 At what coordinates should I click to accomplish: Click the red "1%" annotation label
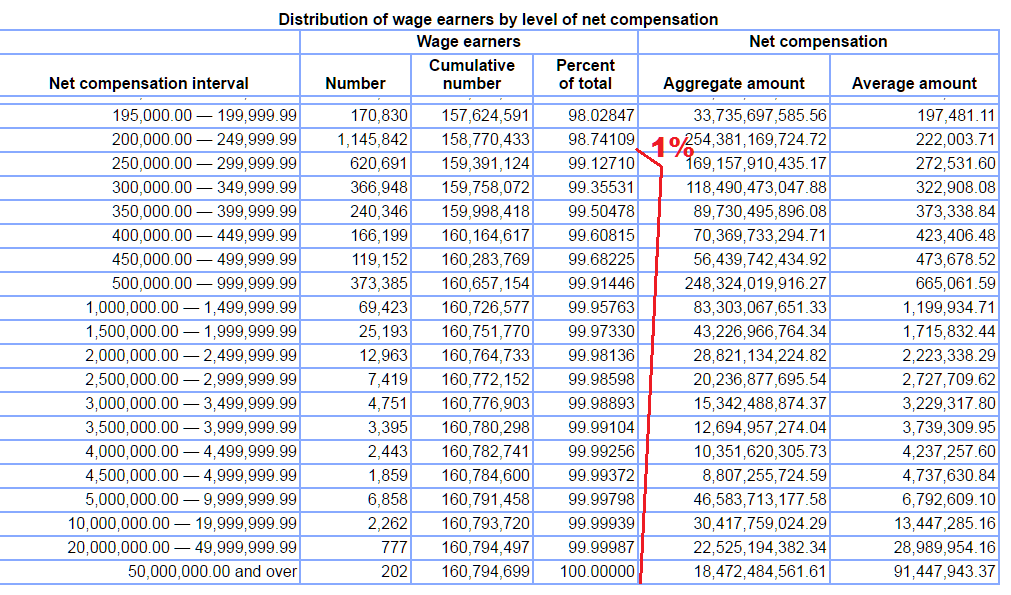click(673, 148)
